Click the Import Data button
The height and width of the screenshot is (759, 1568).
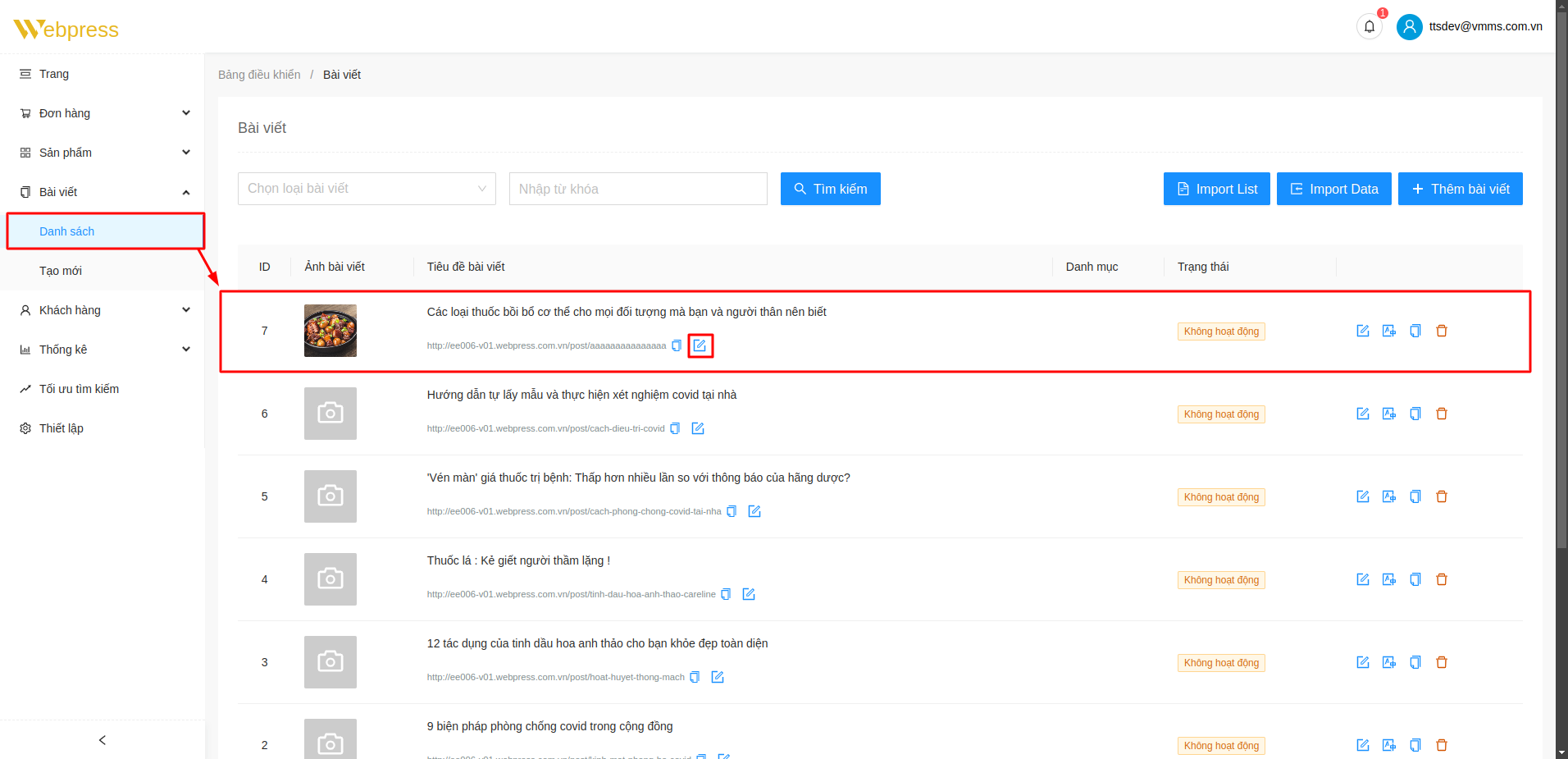point(1333,189)
